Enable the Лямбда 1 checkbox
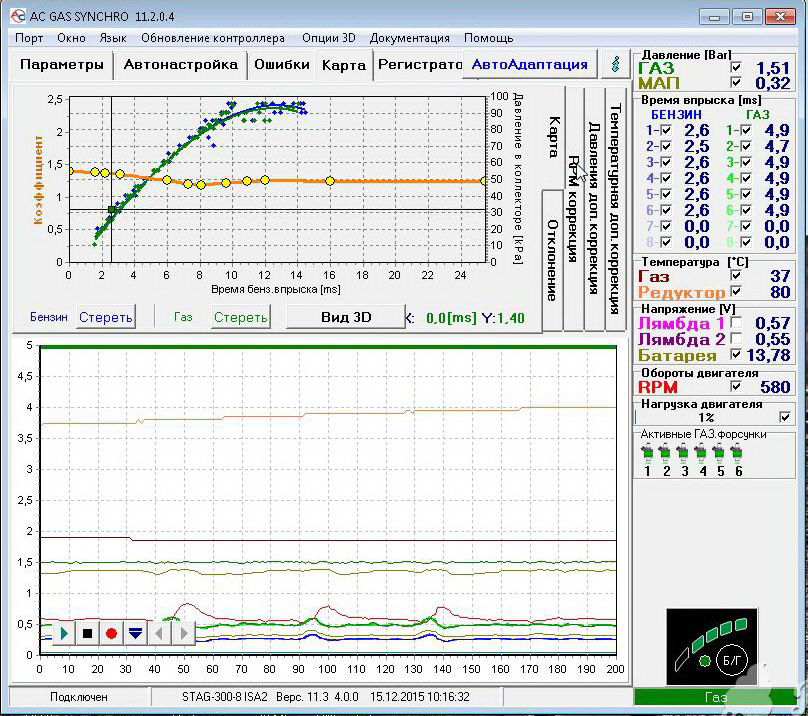This screenshot has width=808, height=716. [x=736, y=323]
